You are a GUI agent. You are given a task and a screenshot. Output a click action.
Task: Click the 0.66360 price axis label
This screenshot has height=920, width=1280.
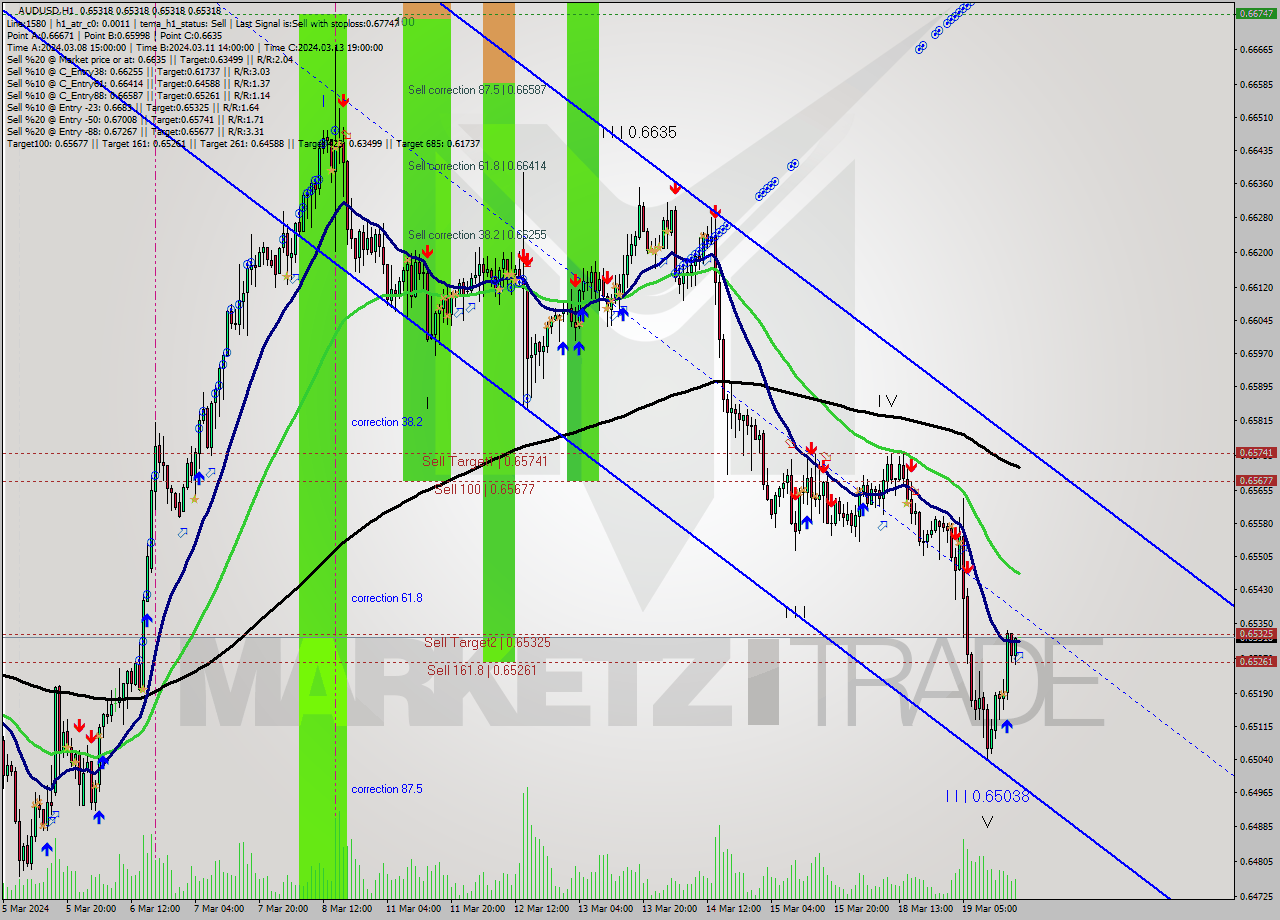point(1255,183)
